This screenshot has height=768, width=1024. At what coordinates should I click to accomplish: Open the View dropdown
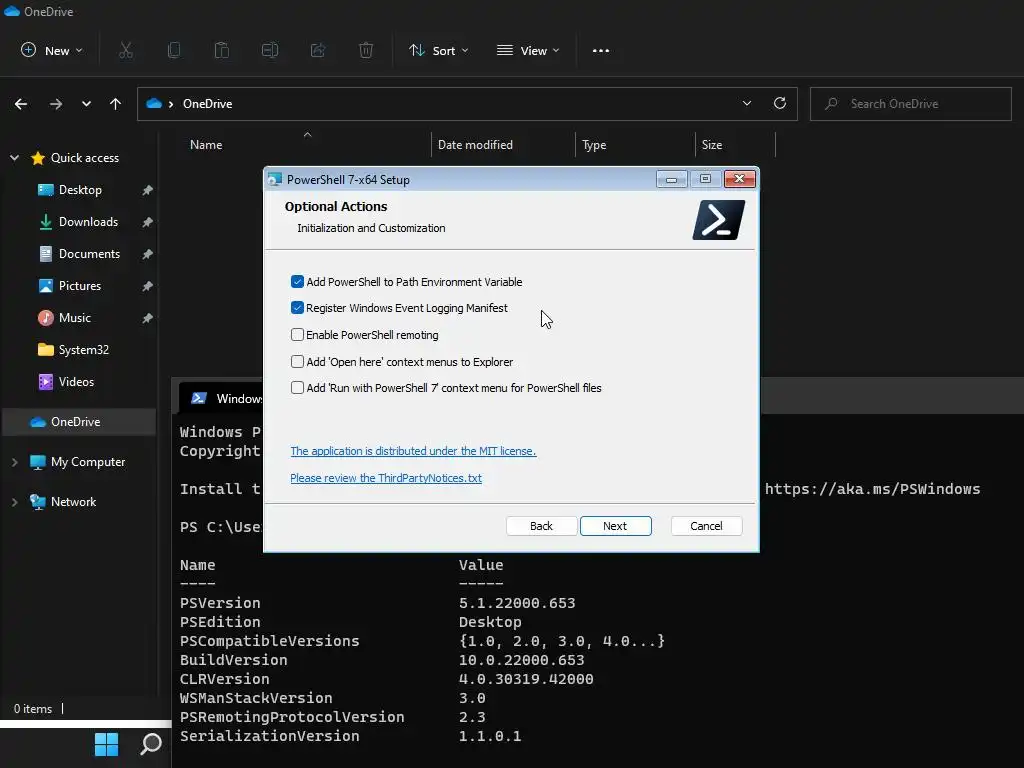528,50
